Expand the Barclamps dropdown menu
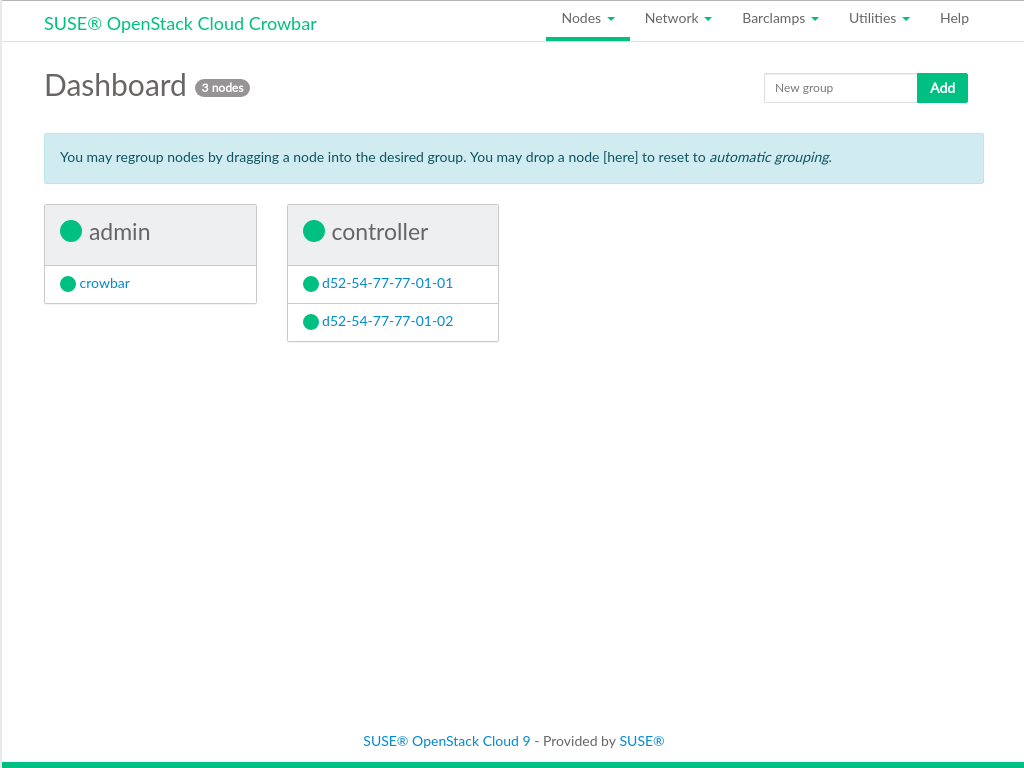The width and height of the screenshot is (1024, 768). 780,19
